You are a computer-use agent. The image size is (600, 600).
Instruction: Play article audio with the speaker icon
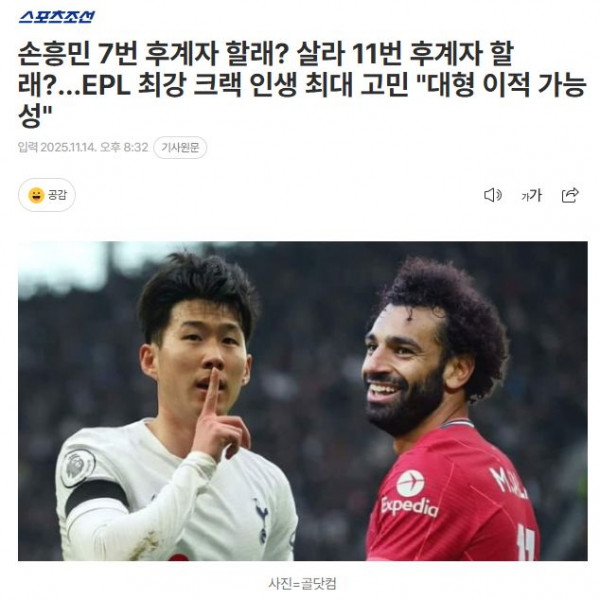(x=493, y=195)
